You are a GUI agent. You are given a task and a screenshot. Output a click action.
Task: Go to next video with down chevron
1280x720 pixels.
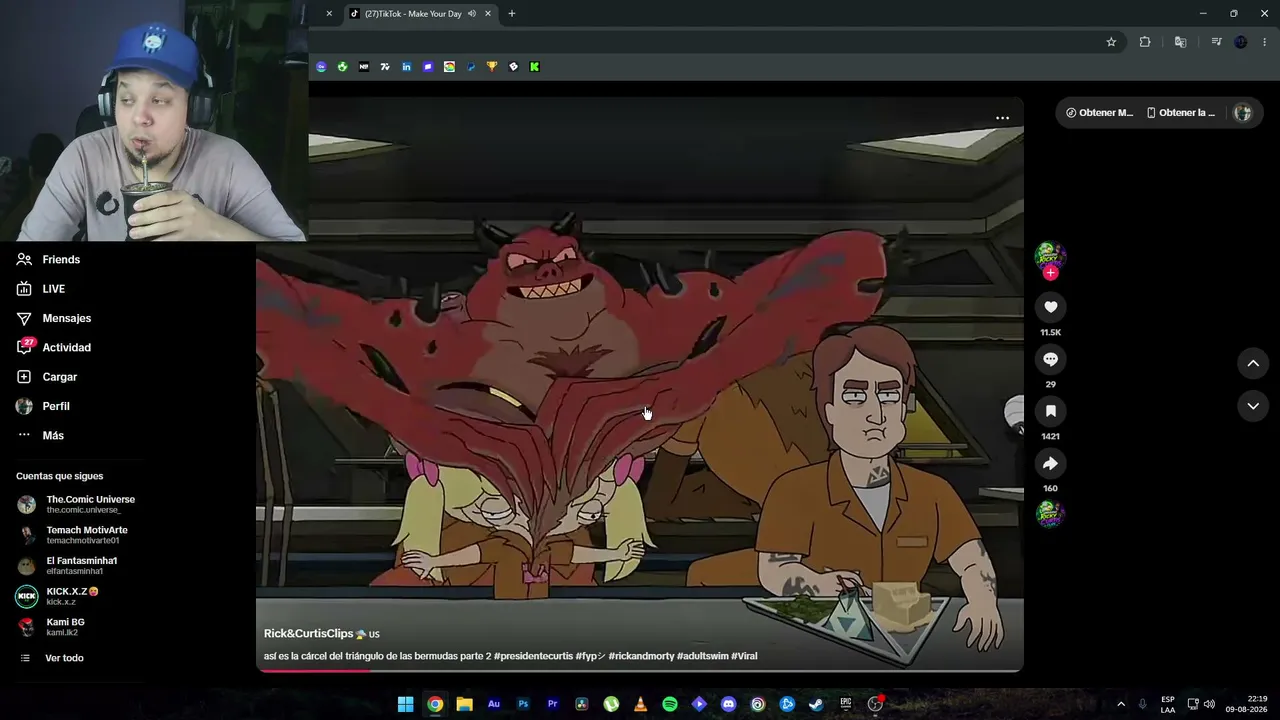click(x=1253, y=406)
